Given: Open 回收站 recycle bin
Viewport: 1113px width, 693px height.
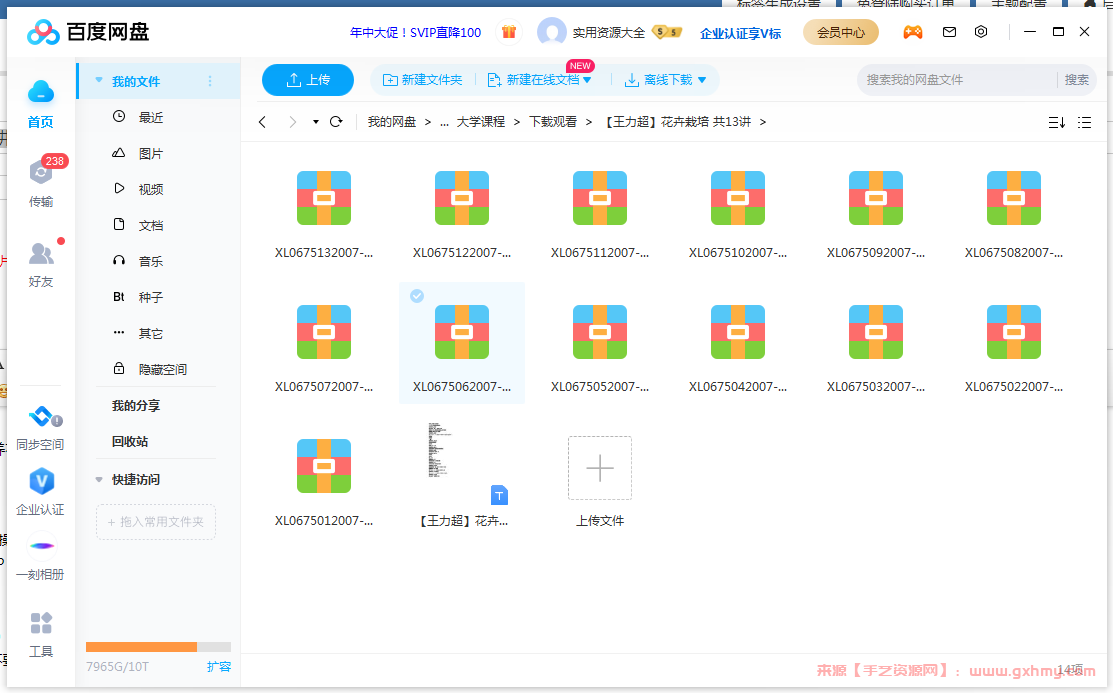Looking at the screenshot, I should [x=130, y=442].
